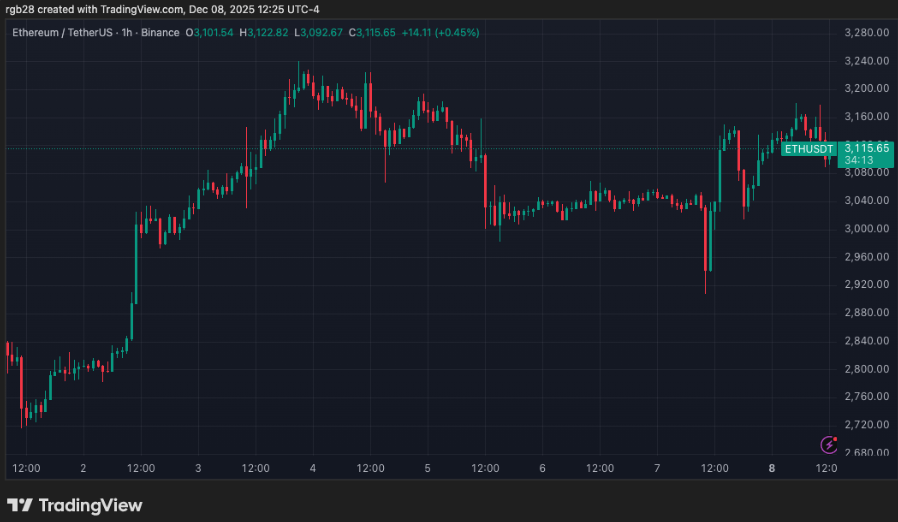Click the countdown timer 34:13
The width and height of the screenshot is (898, 522).
pos(858,160)
